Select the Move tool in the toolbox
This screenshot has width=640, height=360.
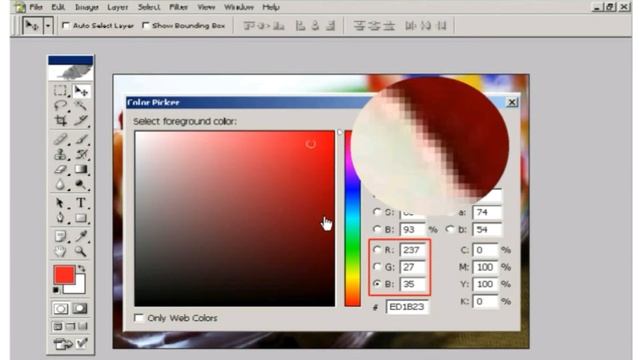coord(81,90)
